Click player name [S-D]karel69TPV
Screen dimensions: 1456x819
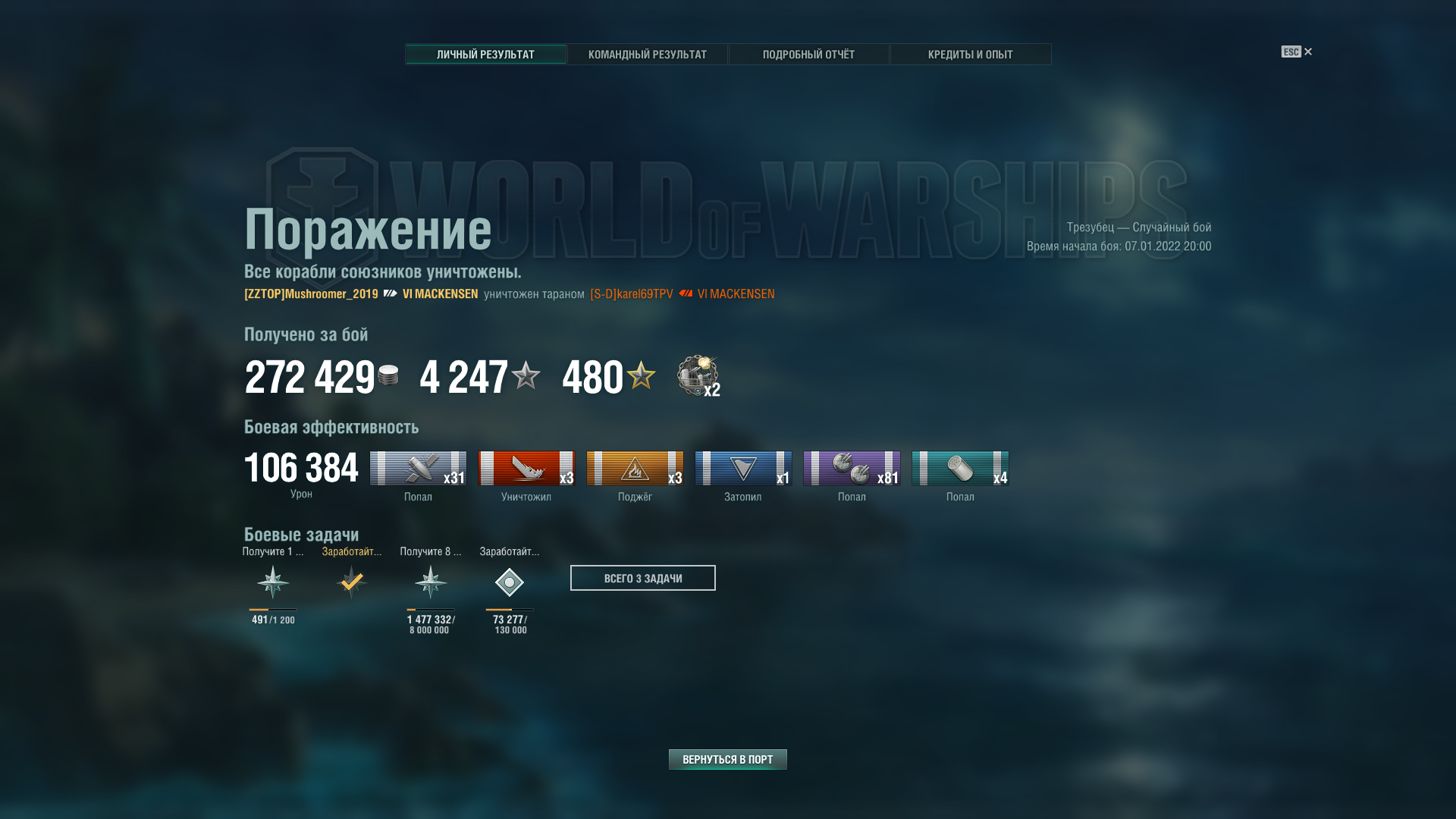pos(632,294)
